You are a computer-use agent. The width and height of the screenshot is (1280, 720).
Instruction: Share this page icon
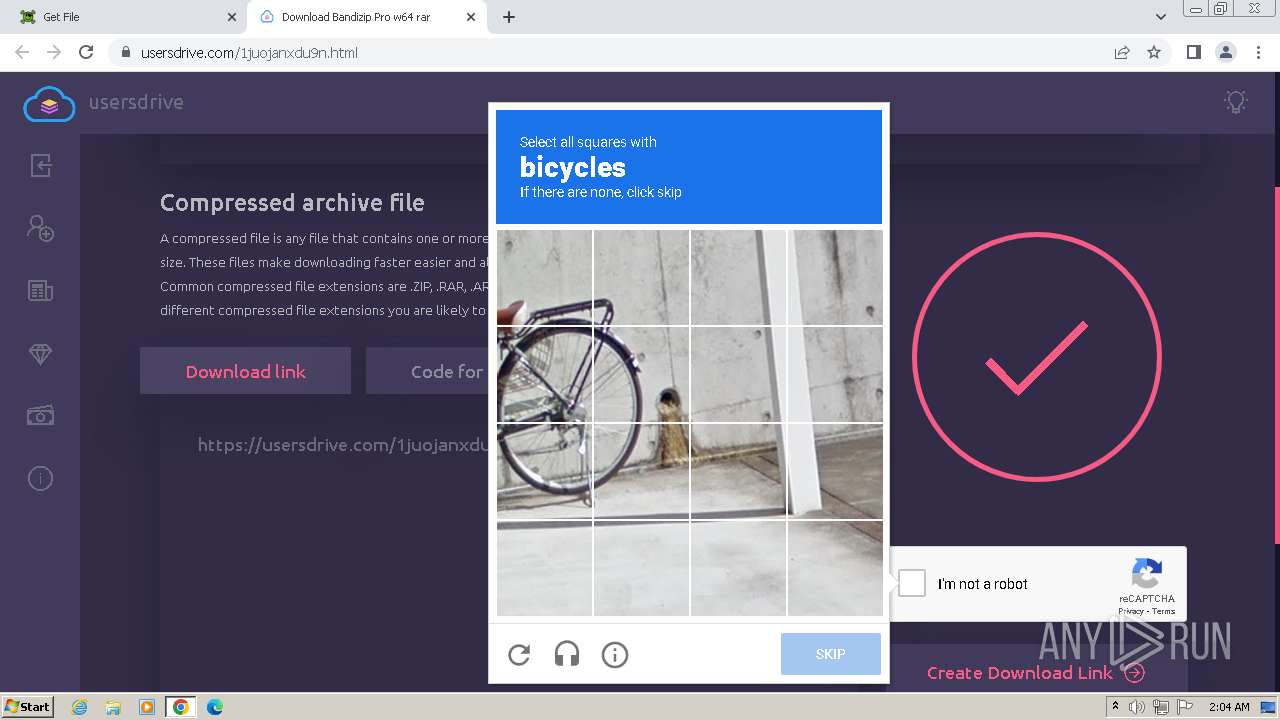[1122, 52]
